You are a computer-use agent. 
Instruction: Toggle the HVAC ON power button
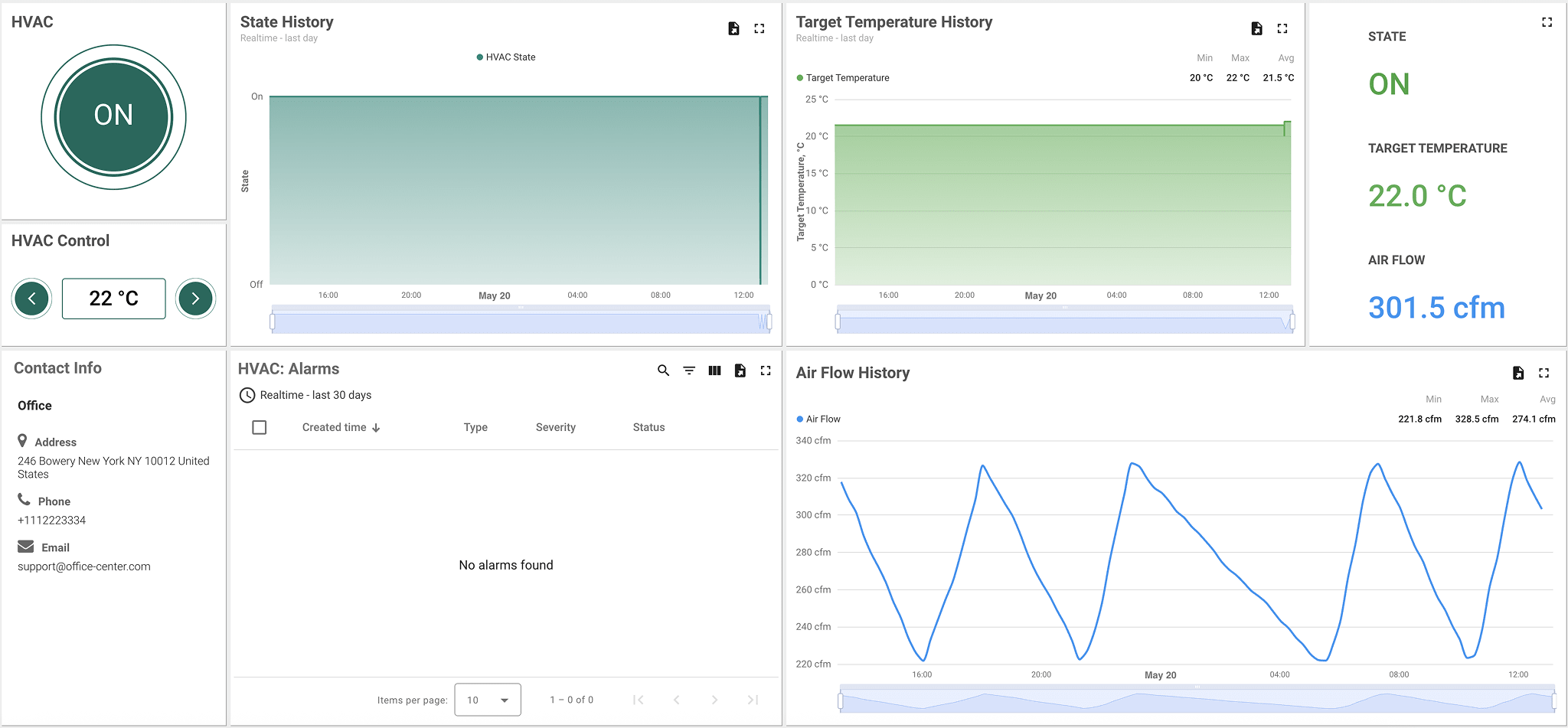(x=113, y=116)
